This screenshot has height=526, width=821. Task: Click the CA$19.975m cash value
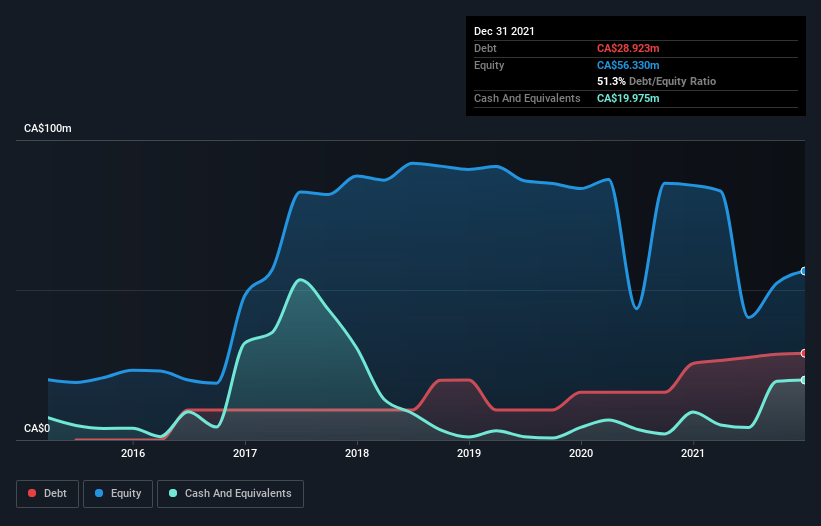click(x=628, y=98)
